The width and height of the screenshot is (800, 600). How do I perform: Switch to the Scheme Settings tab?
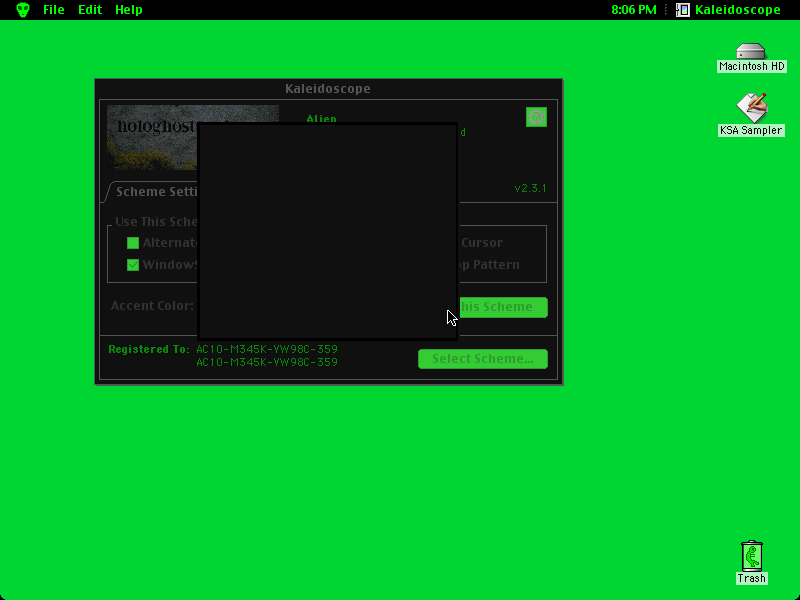point(153,192)
